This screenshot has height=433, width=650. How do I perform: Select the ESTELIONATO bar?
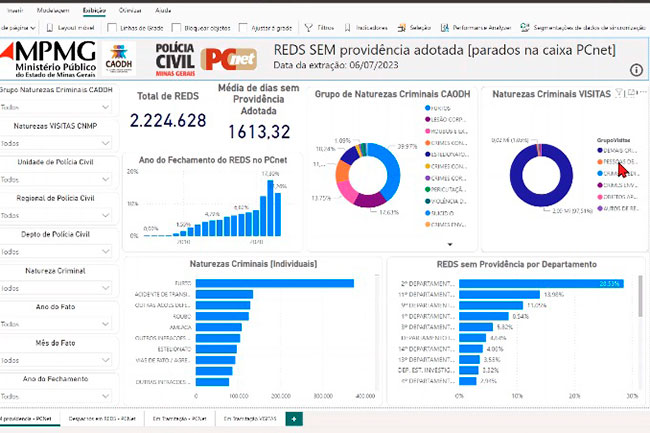pyautogui.click(x=216, y=349)
